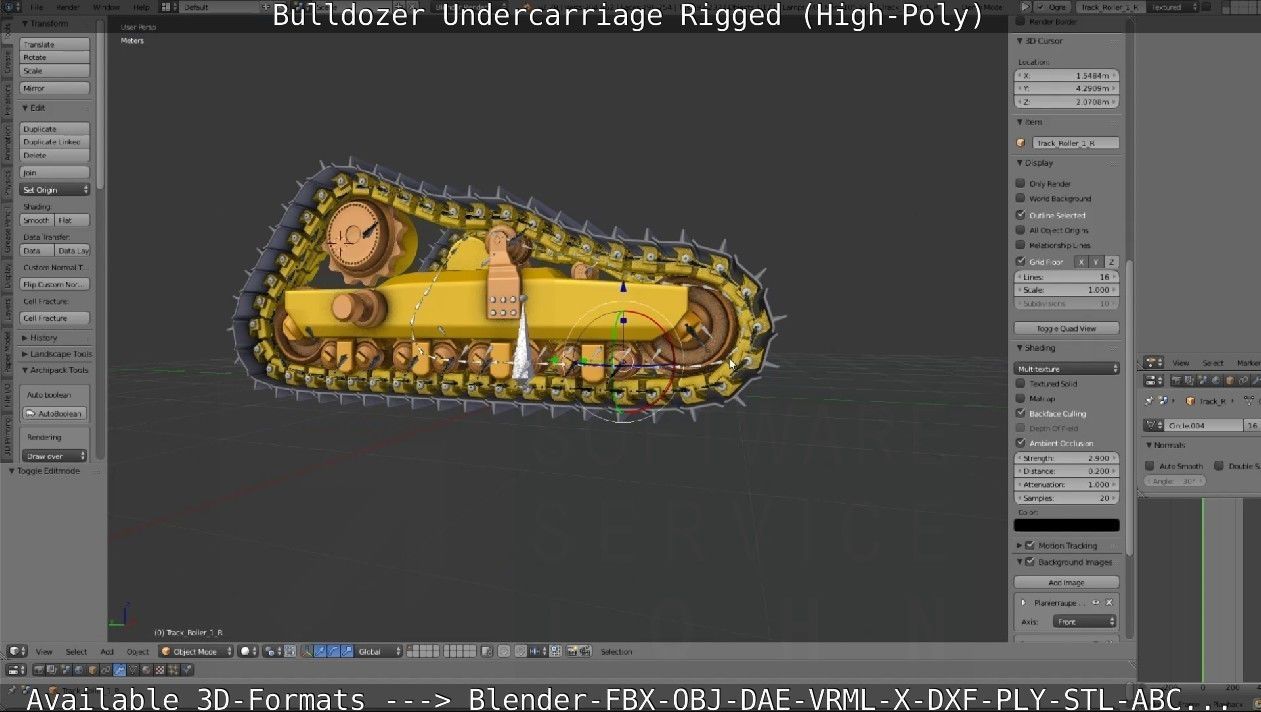
Task: Open the Draw over rendering dropdown
Action: [55, 456]
